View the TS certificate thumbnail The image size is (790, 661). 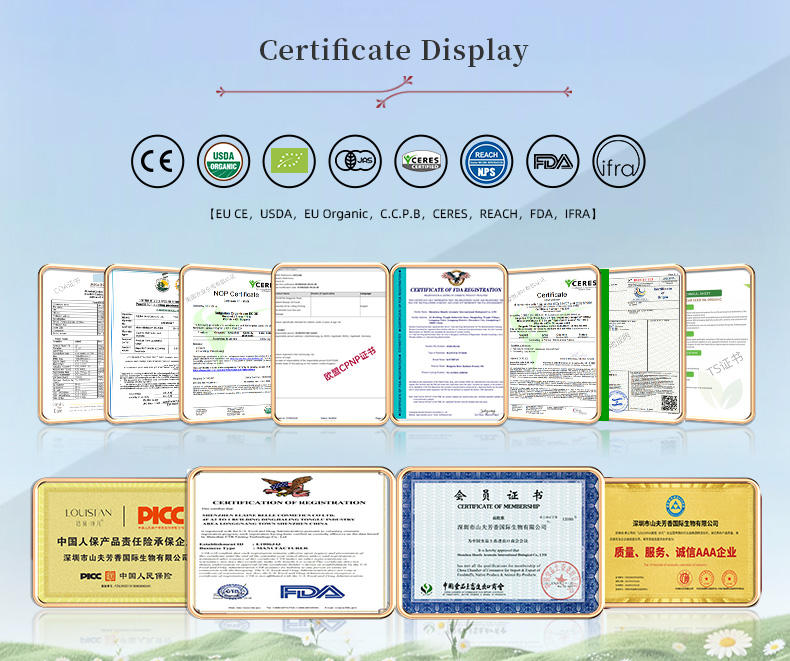point(719,344)
